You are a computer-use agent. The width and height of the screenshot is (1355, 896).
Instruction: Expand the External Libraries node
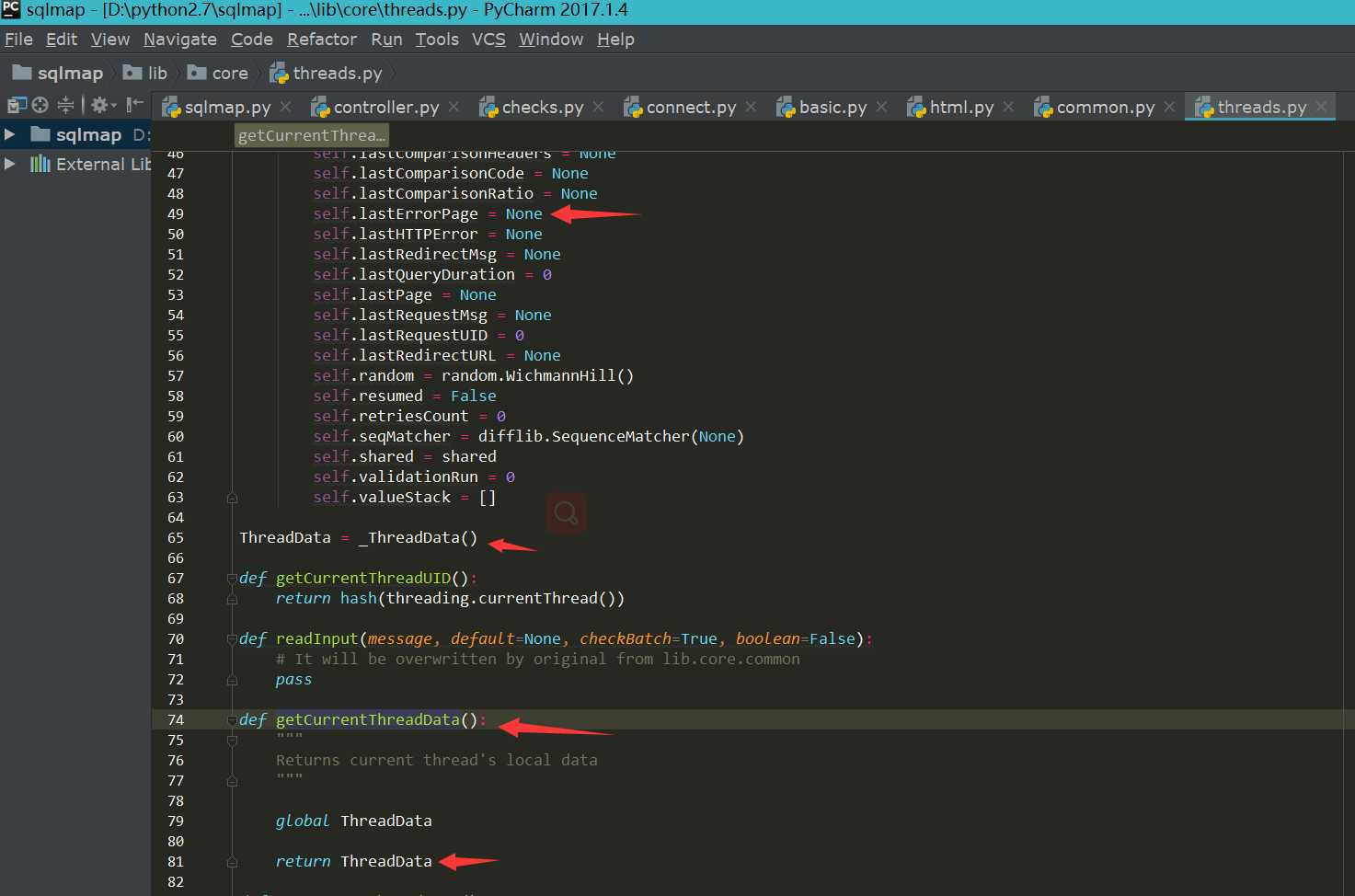coord(9,164)
